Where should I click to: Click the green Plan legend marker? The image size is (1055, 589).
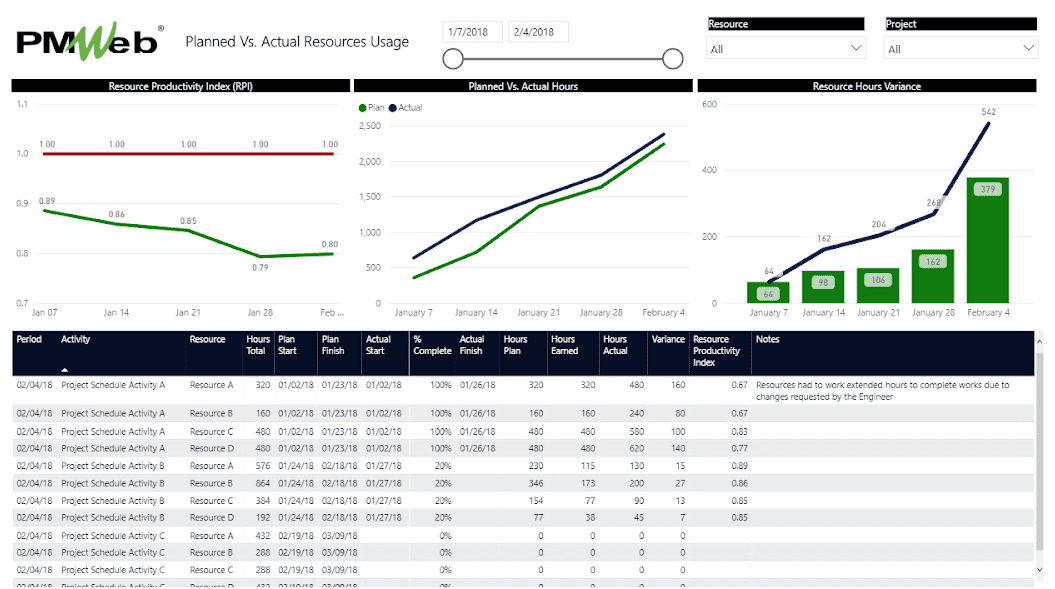(363, 107)
